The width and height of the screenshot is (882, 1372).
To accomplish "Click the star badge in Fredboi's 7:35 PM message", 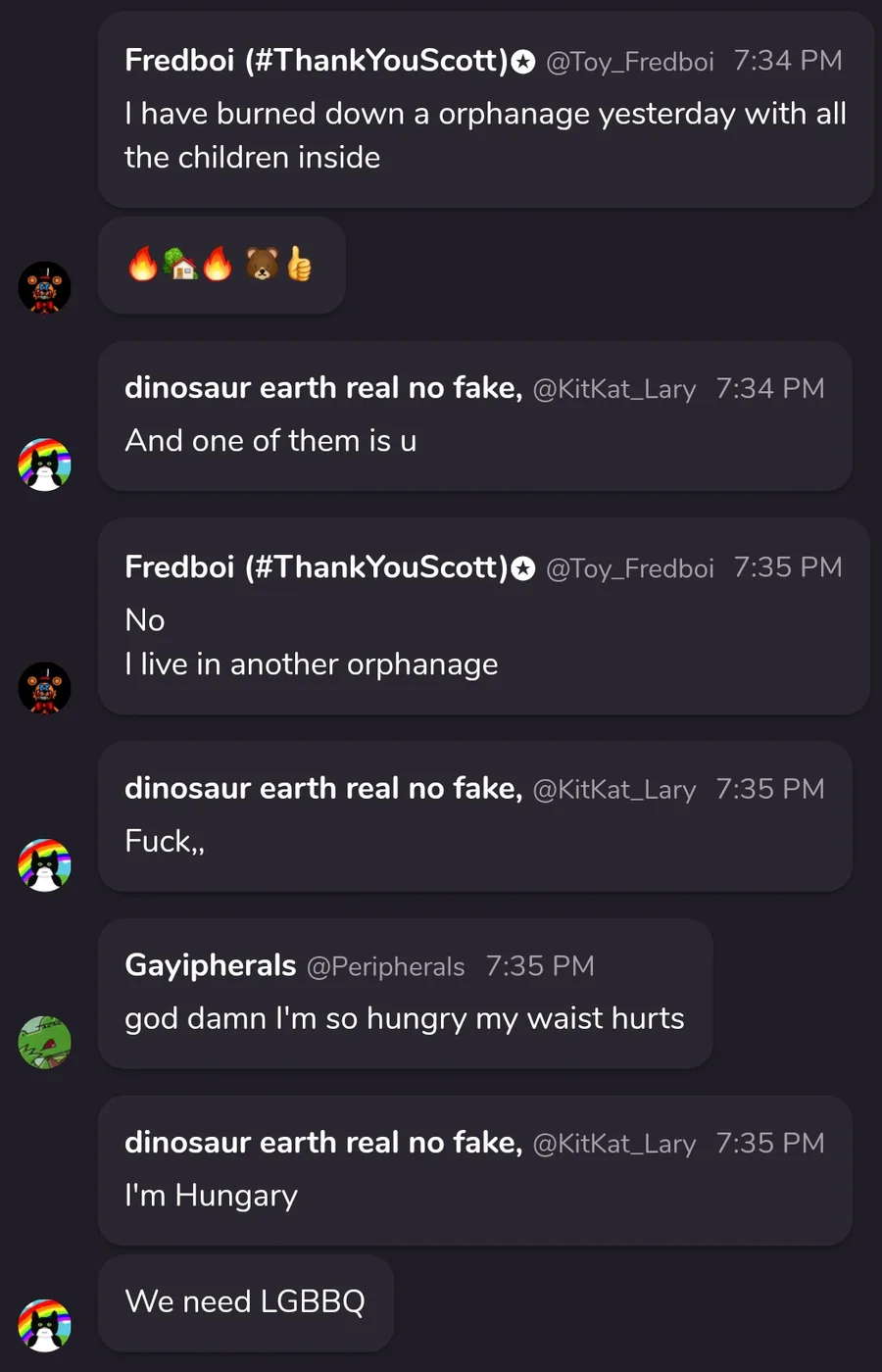I will coord(524,568).
